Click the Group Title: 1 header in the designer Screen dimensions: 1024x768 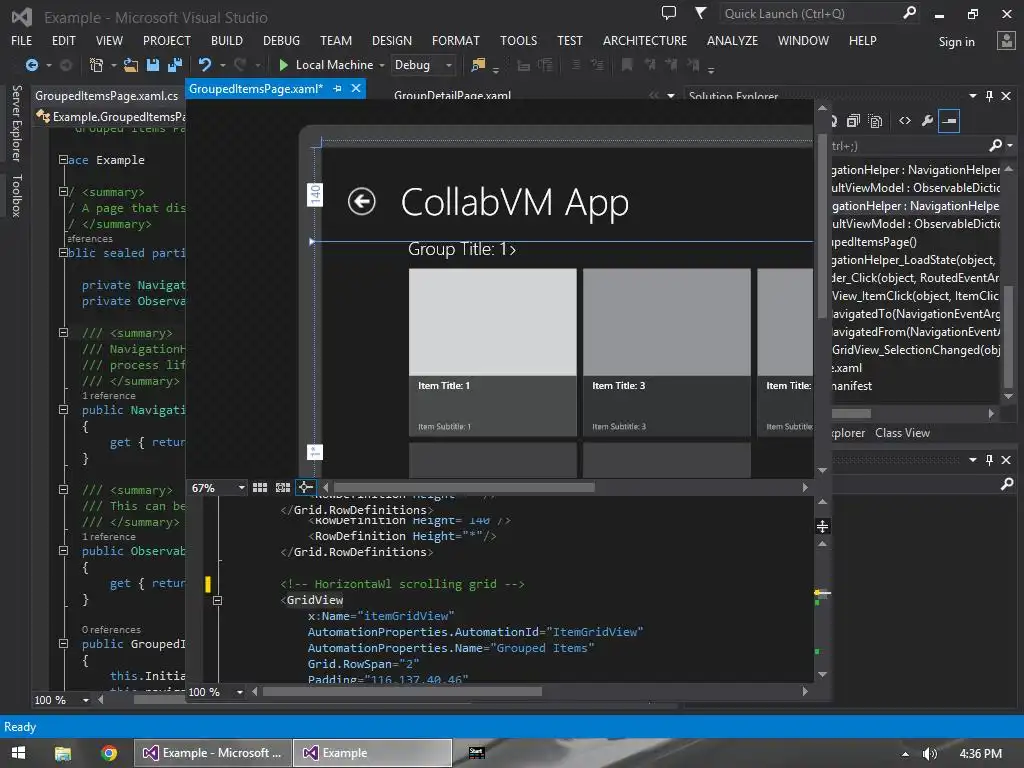(462, 249)
